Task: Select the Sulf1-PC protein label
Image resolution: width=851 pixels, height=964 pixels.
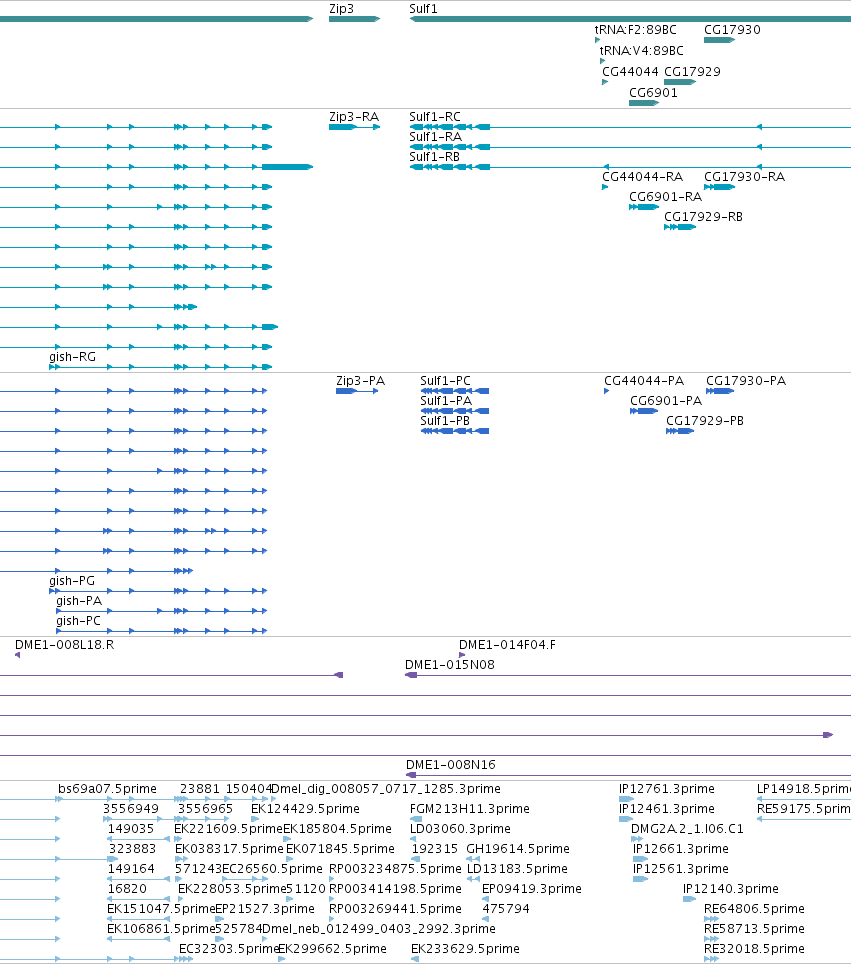Action: [445, 381]
